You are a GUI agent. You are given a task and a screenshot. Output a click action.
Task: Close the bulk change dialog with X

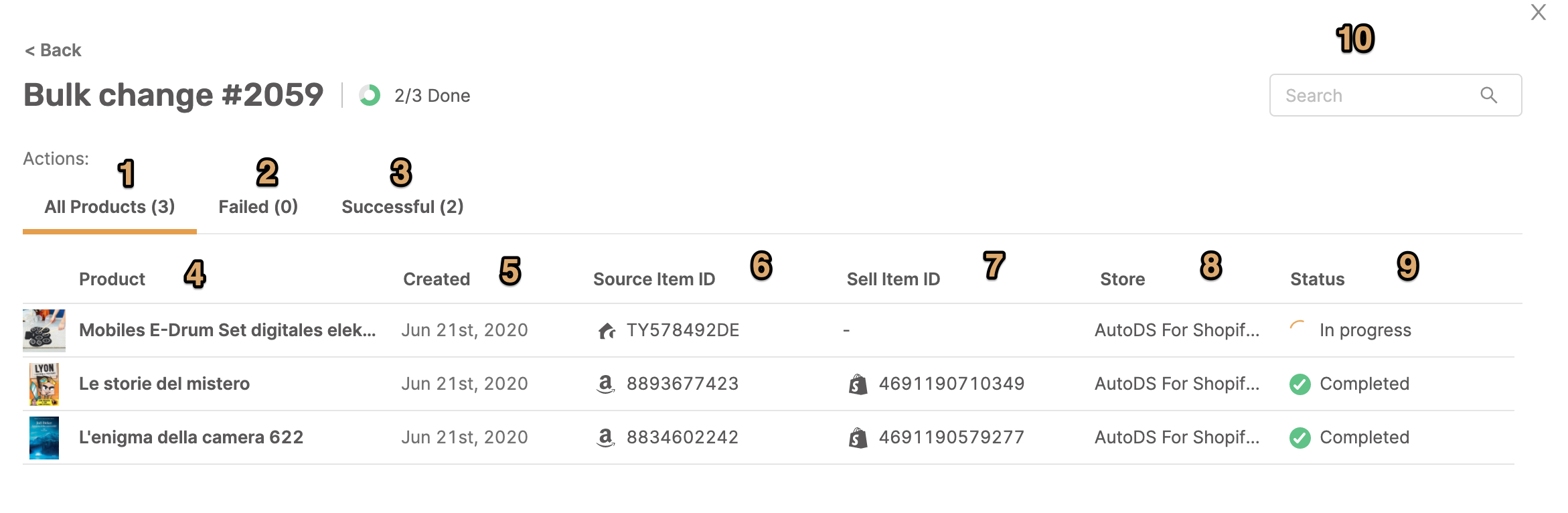coord(1538,13)
